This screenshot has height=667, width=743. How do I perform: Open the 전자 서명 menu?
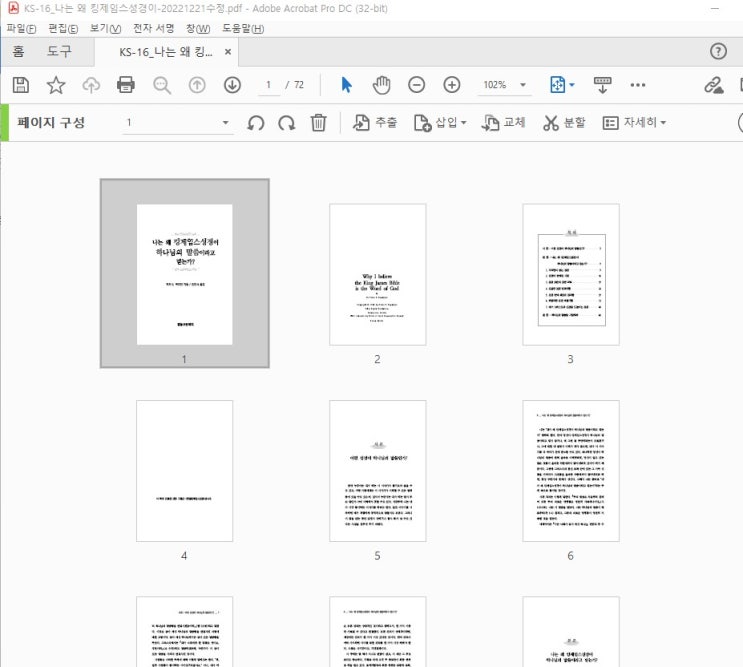click(x=154, y=28)
